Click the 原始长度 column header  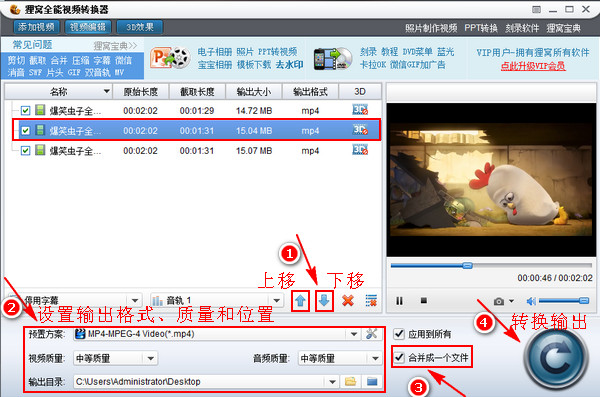[140, 91]
